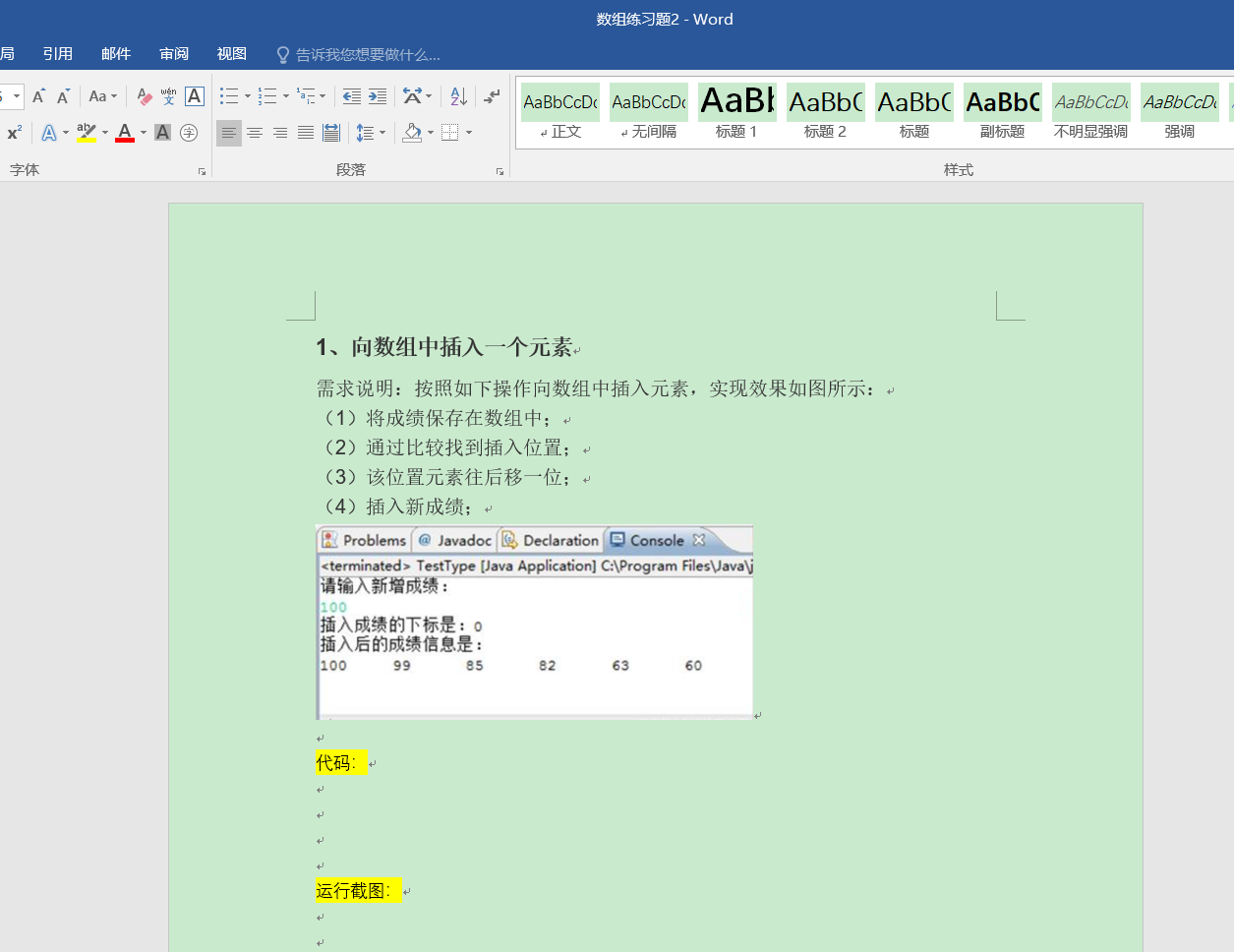Click the Enclose Characters circle icon
Viewport: 1234px width, 952px height.
pyautogui.click(x=189, y=132)
